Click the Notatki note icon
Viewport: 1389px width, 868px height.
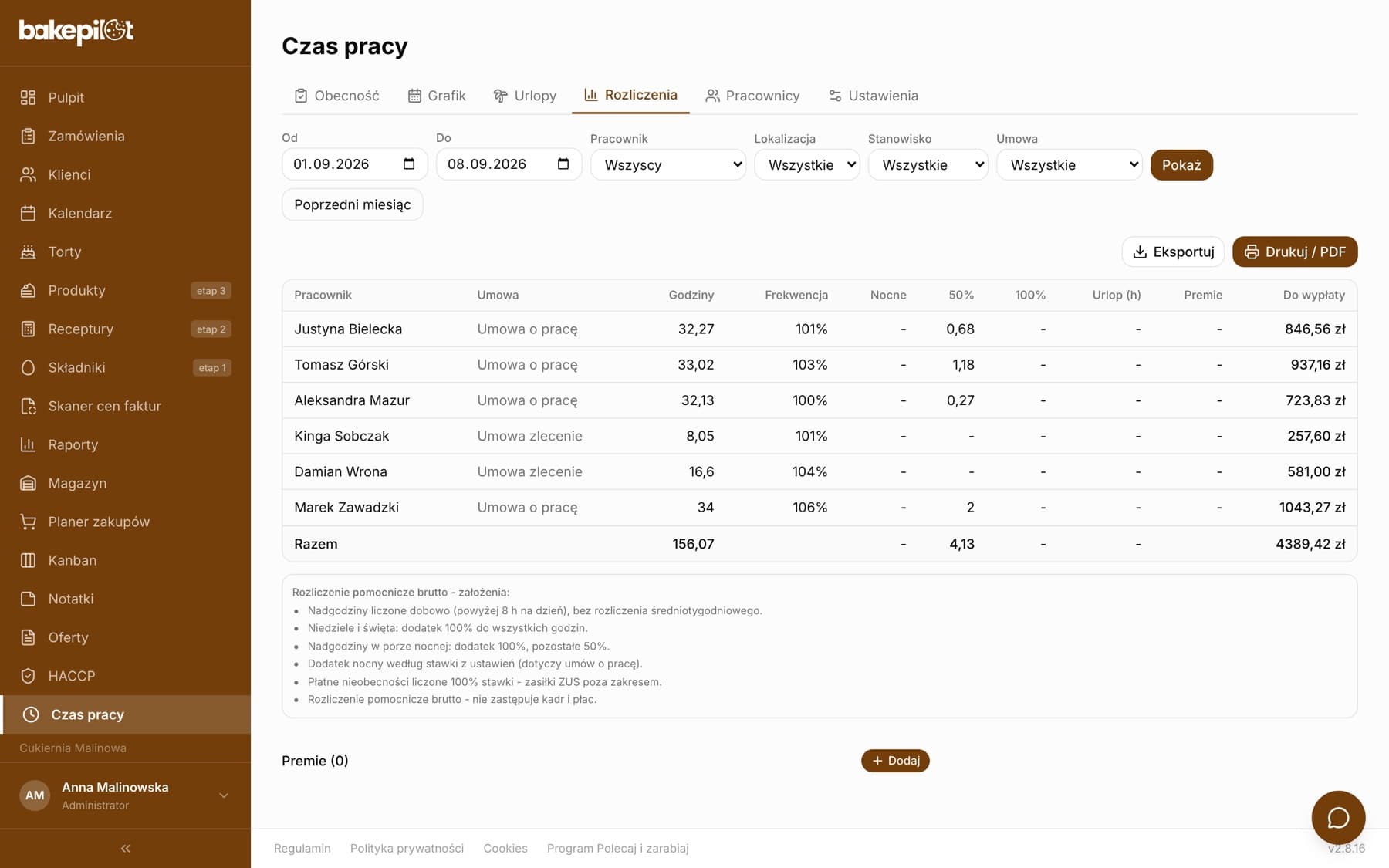click(x=28, y=599)
